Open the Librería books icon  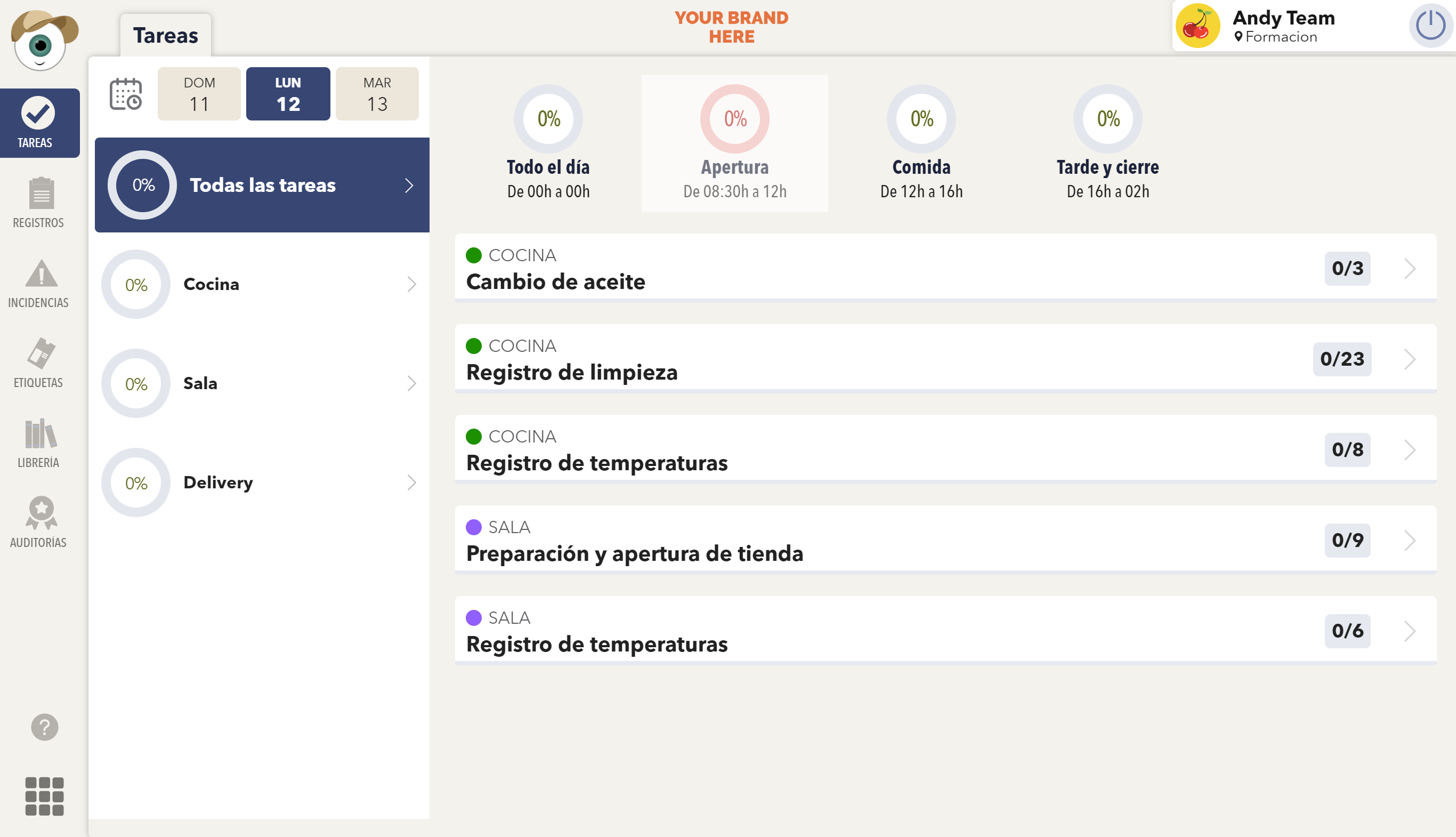[40, 433]
